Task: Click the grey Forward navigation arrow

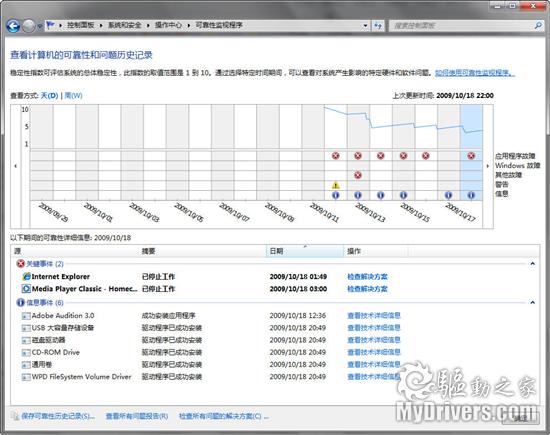Action: (x=29, y=26)
